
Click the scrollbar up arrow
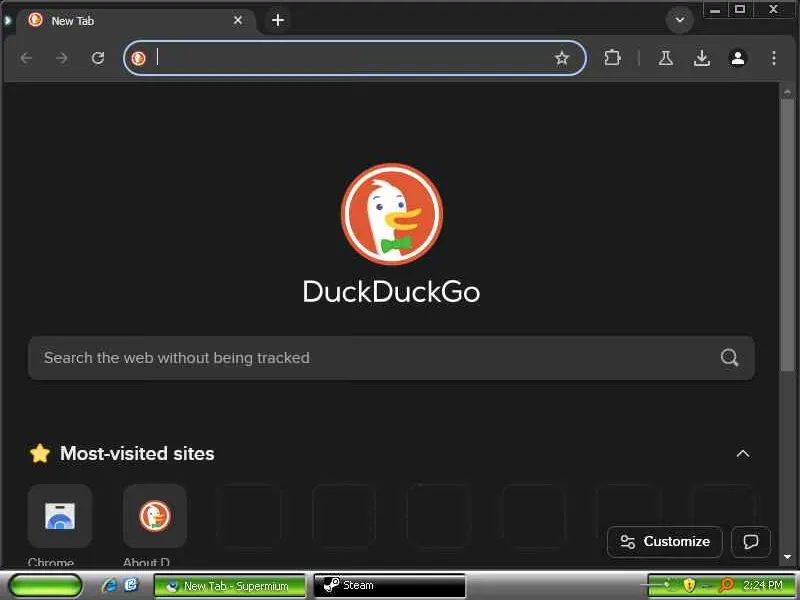click(787, 92)
